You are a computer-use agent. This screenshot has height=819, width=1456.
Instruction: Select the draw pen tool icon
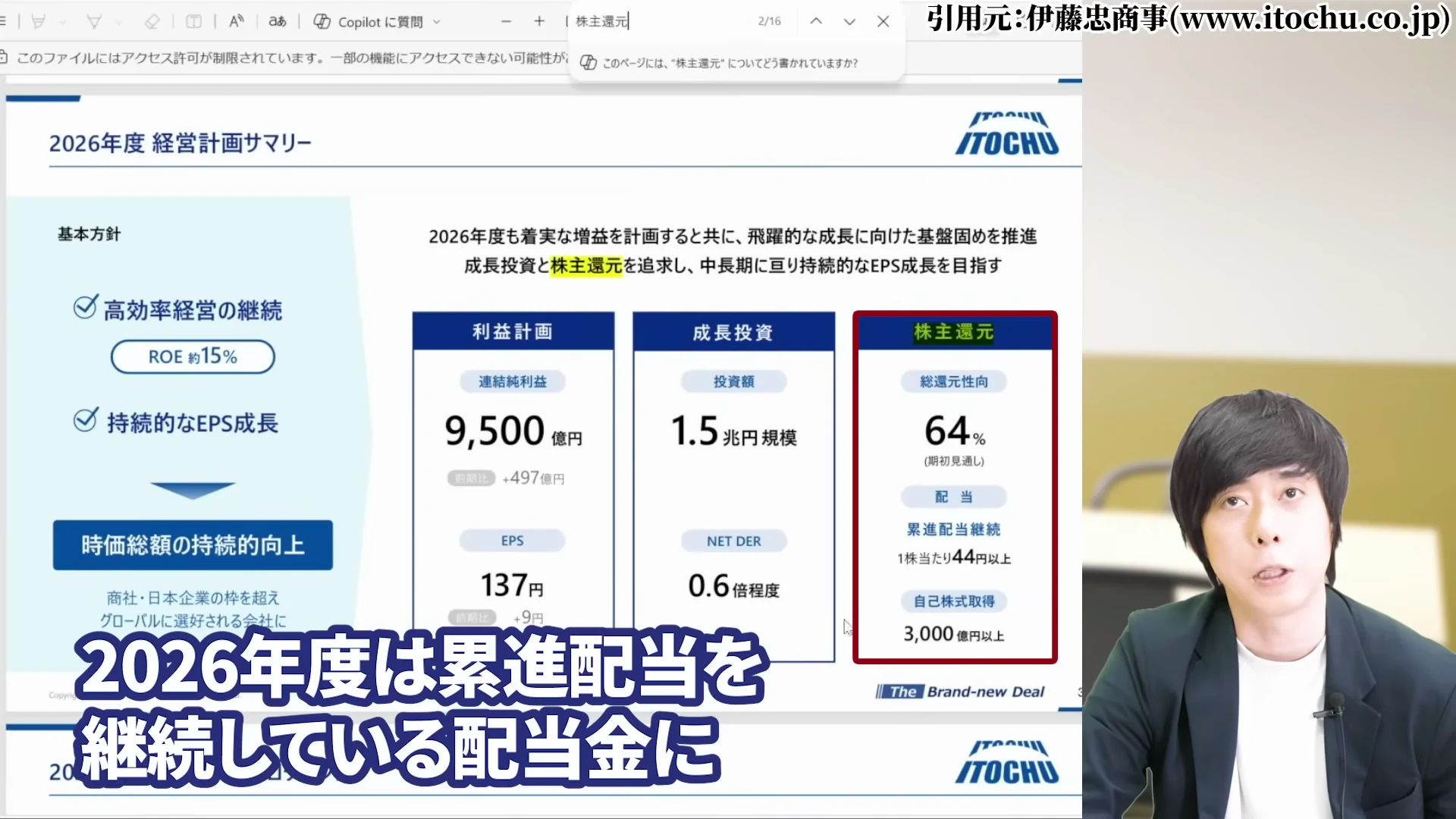94,22
